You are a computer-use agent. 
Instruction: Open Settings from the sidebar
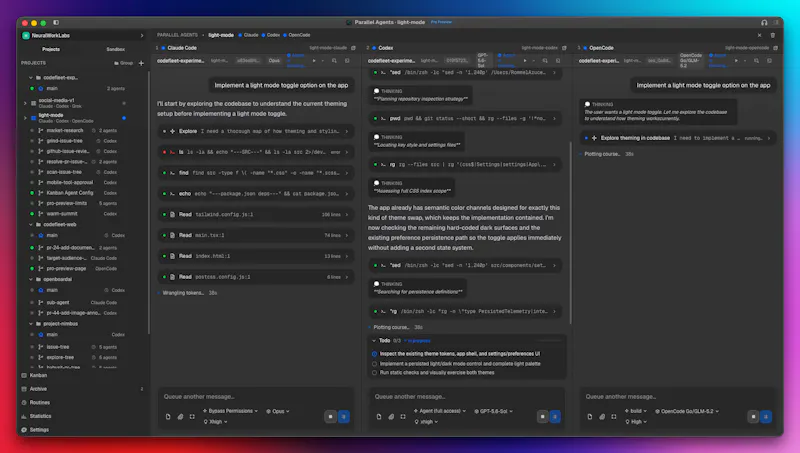39,430
